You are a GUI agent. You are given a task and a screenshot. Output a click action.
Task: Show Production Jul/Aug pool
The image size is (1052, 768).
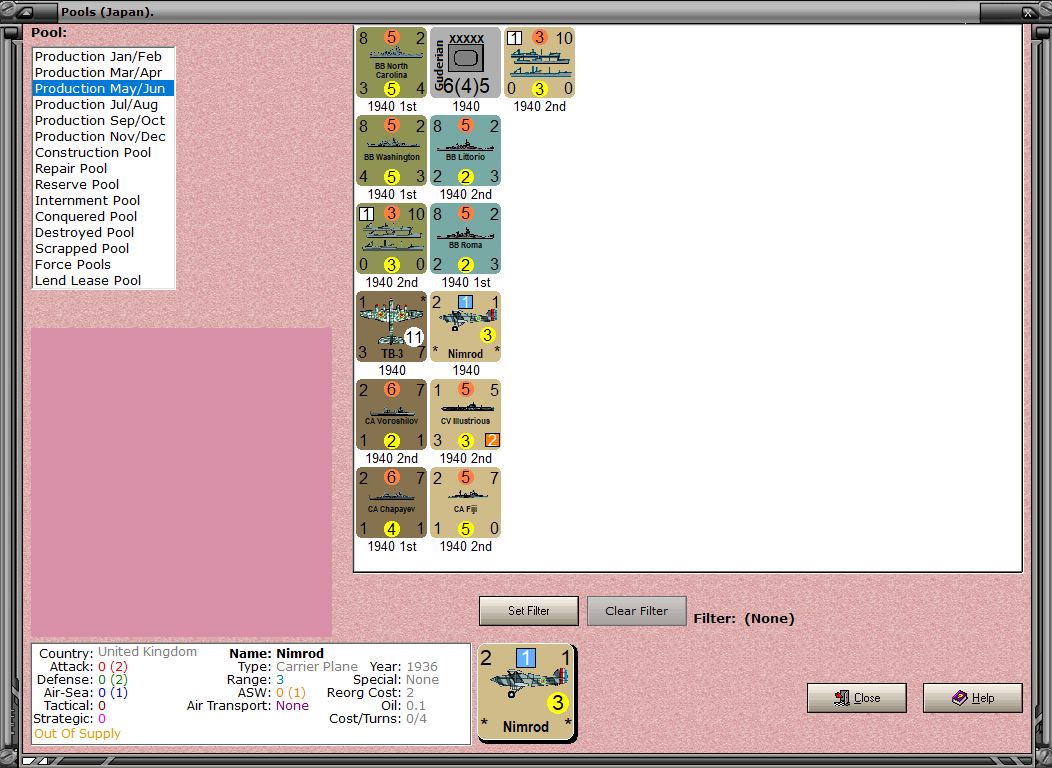pos(103,105)
